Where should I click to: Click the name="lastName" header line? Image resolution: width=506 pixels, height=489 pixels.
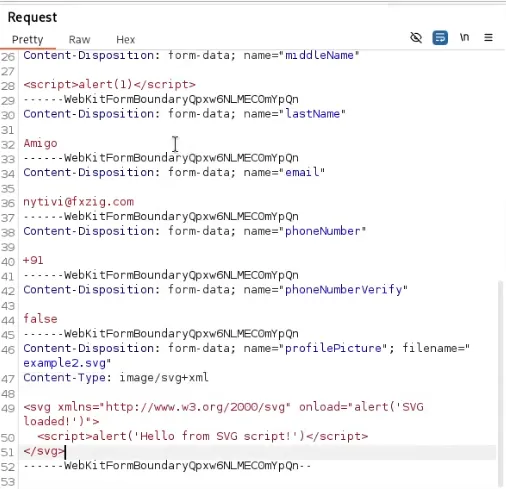pyautogui.click(x=184, y=114)
